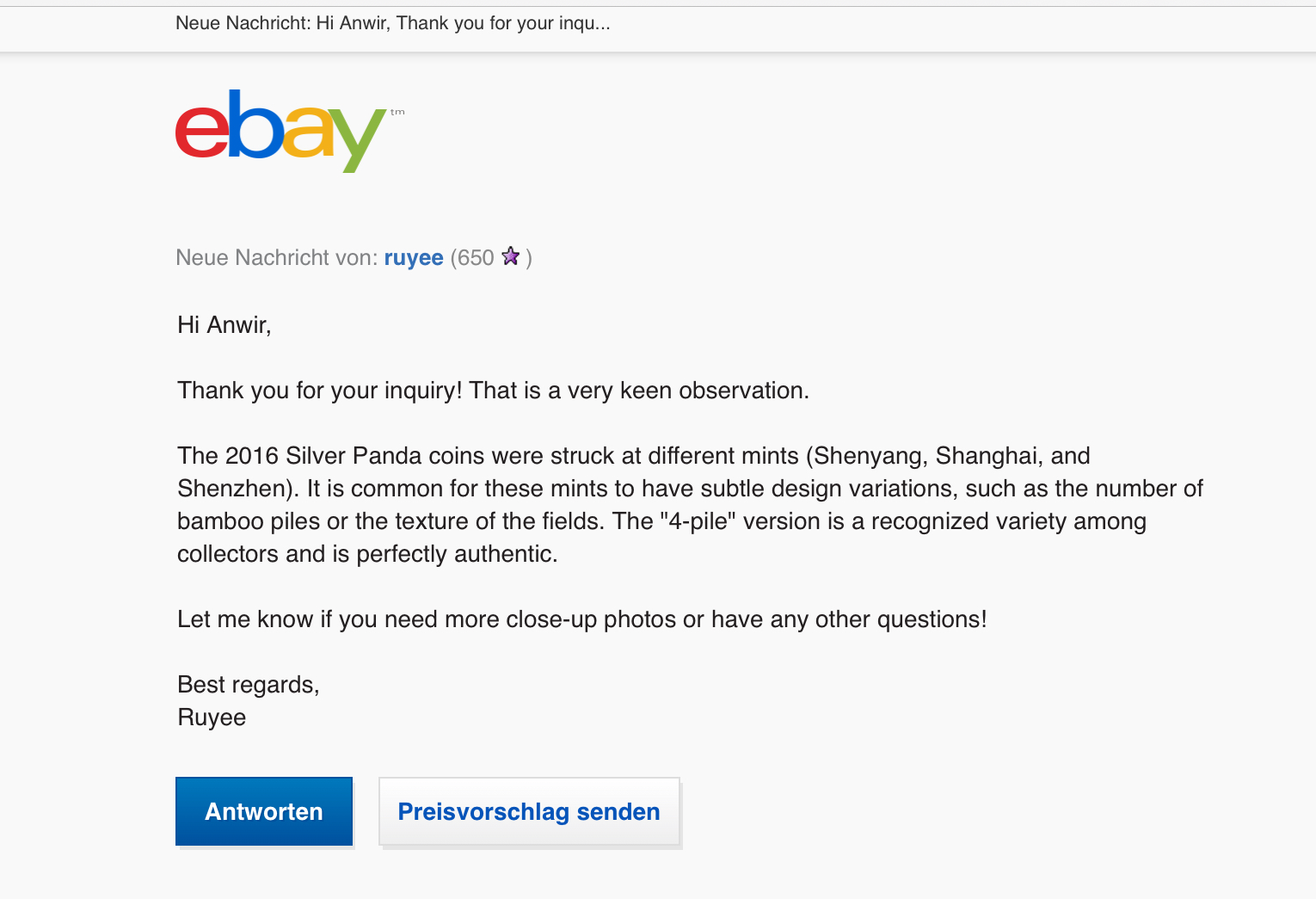Viewport: 1316px width, 899px height.
Task: Click the eBay logo
Action: pos(280,131)
